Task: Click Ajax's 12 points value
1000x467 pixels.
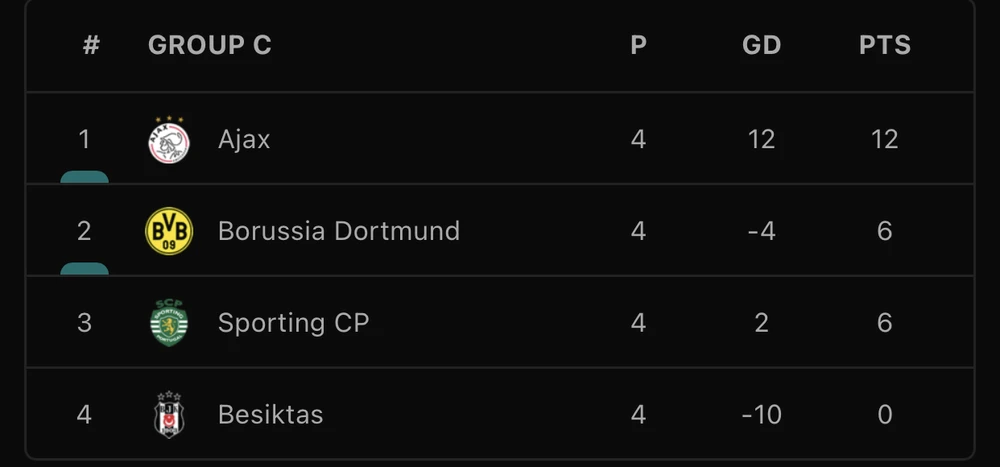Action: [884, 139]
